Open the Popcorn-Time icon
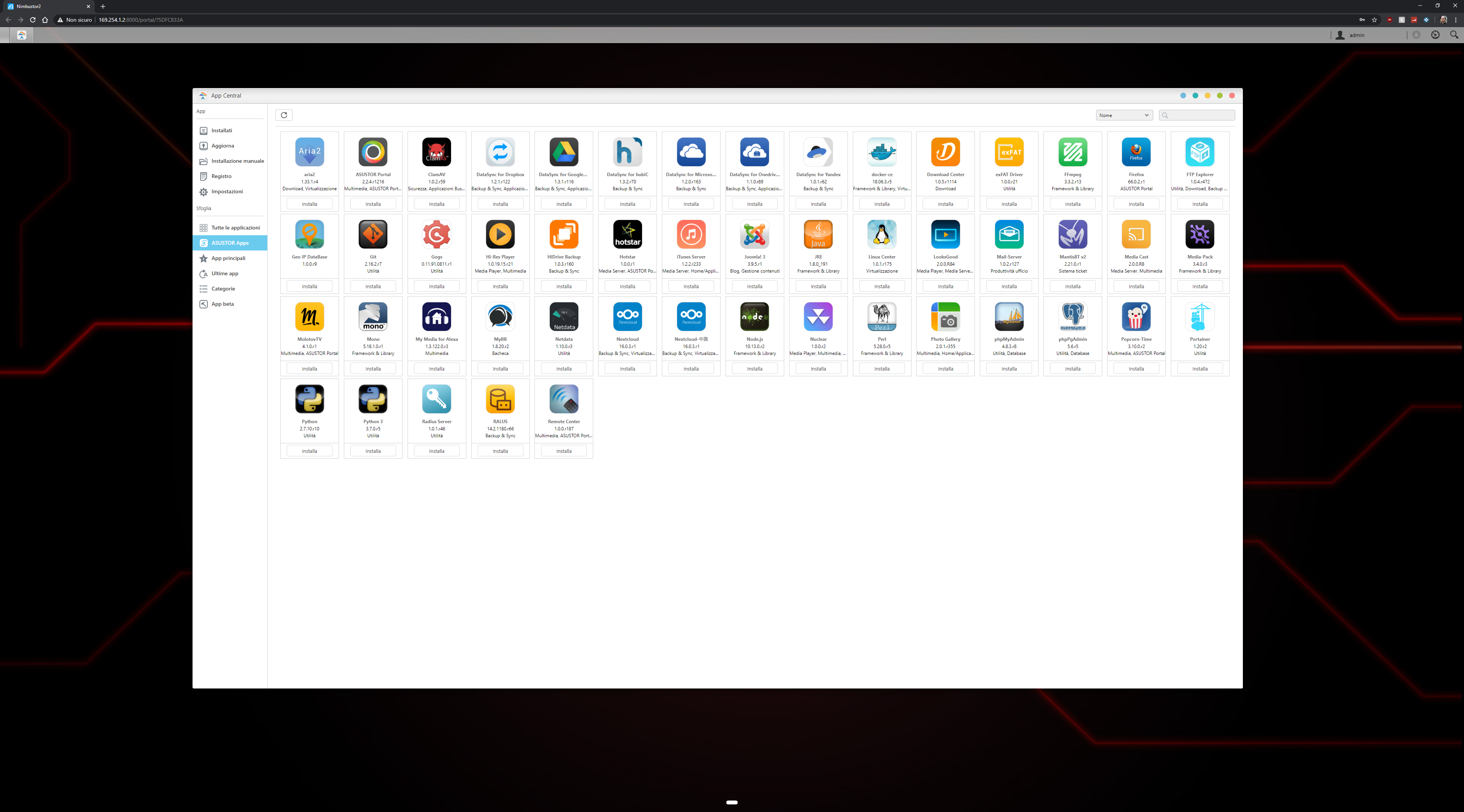This screenshot has height=812, width=1464. pyautogui.click(x=1137, y=316)
